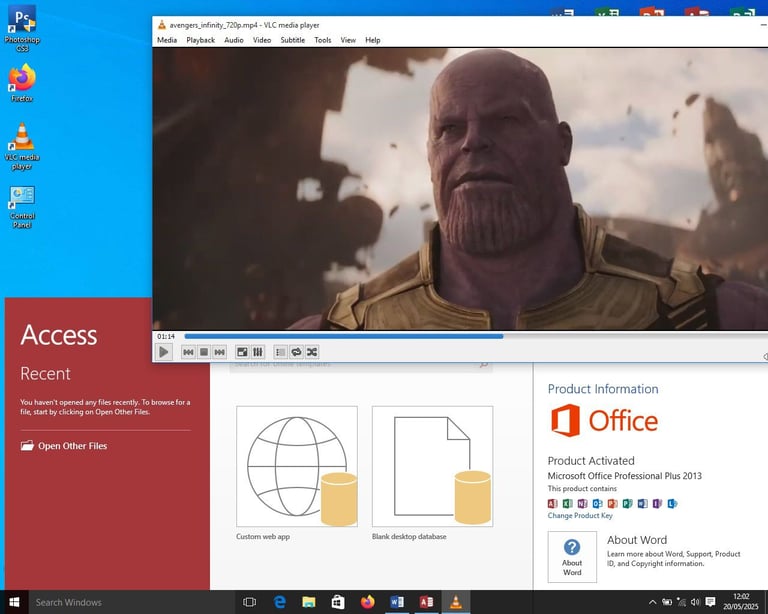Screen dimensions: 768x614
Task: Open the VLC Playback menu
Action: (200, 40)
